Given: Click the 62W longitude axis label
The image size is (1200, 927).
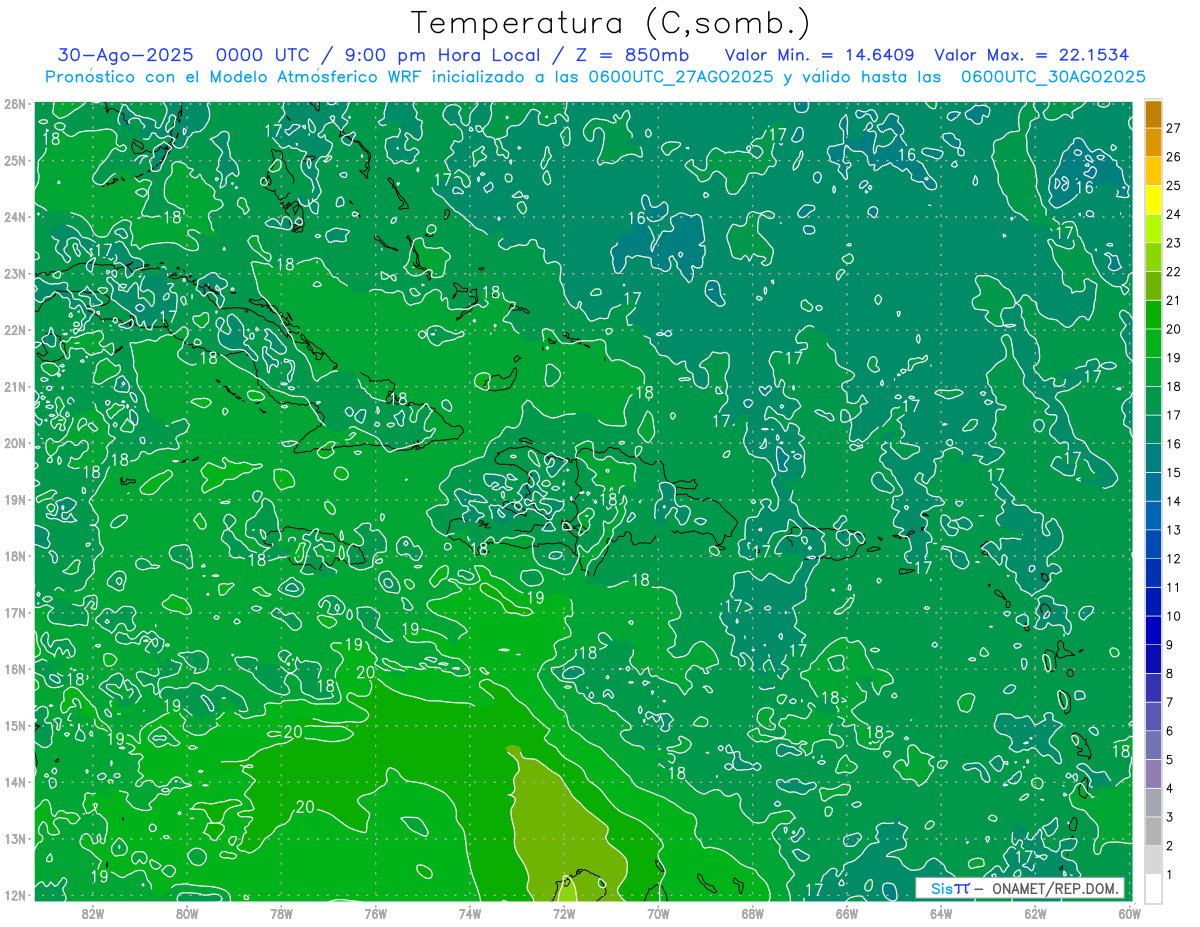Looking at the screenshot, I should click(x=1035, y=913).
